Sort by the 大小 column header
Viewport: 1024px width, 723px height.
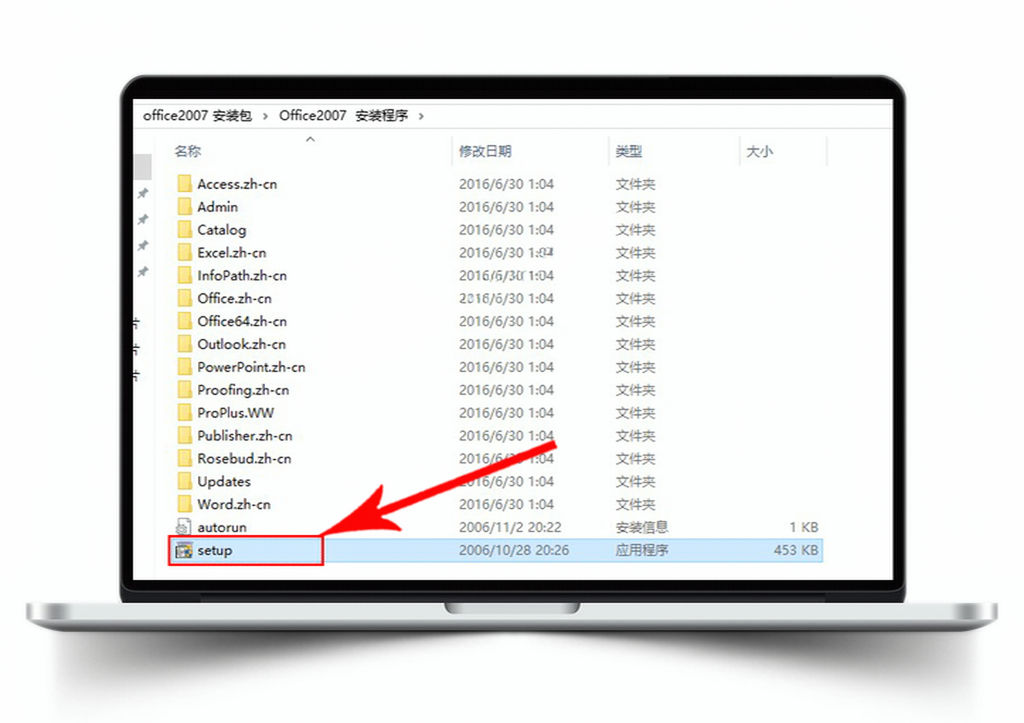pyautogui.click(x=759, y=152)
